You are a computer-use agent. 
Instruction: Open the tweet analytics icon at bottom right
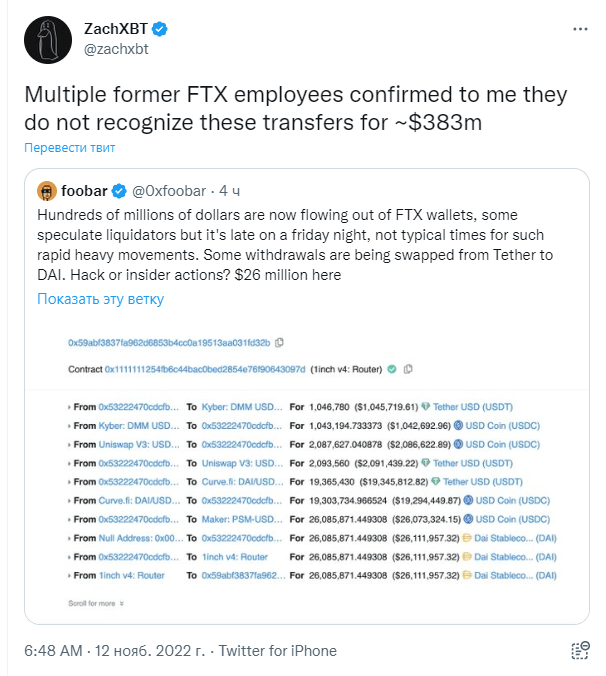click(x=580, y=651)
